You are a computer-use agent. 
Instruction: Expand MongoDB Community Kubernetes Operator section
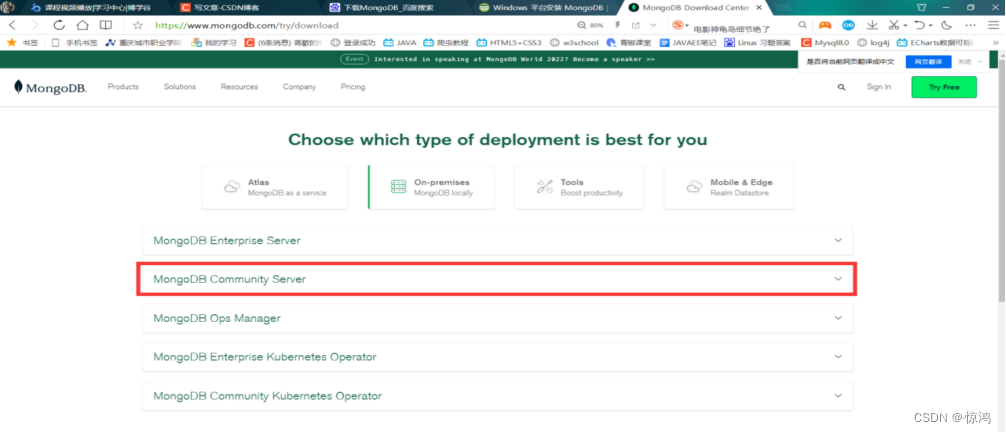coord(496,396)
